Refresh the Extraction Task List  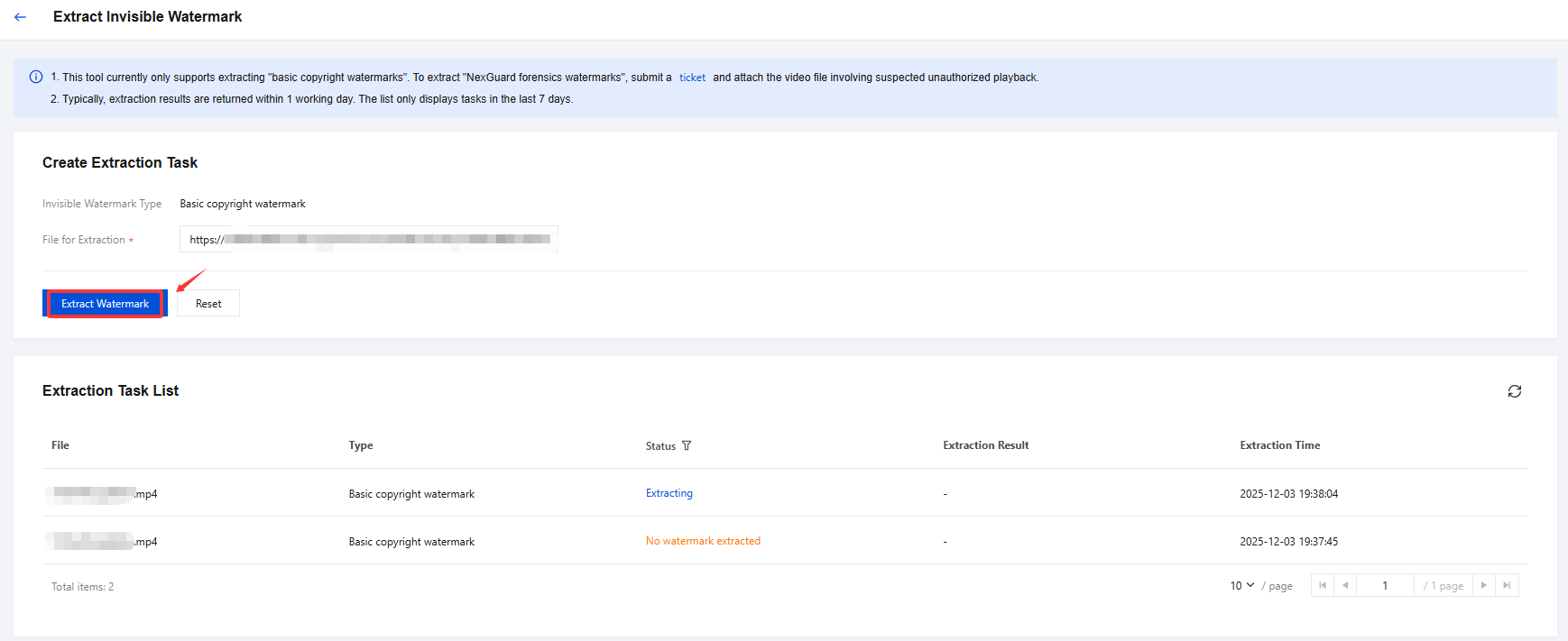pos(1514,391)
